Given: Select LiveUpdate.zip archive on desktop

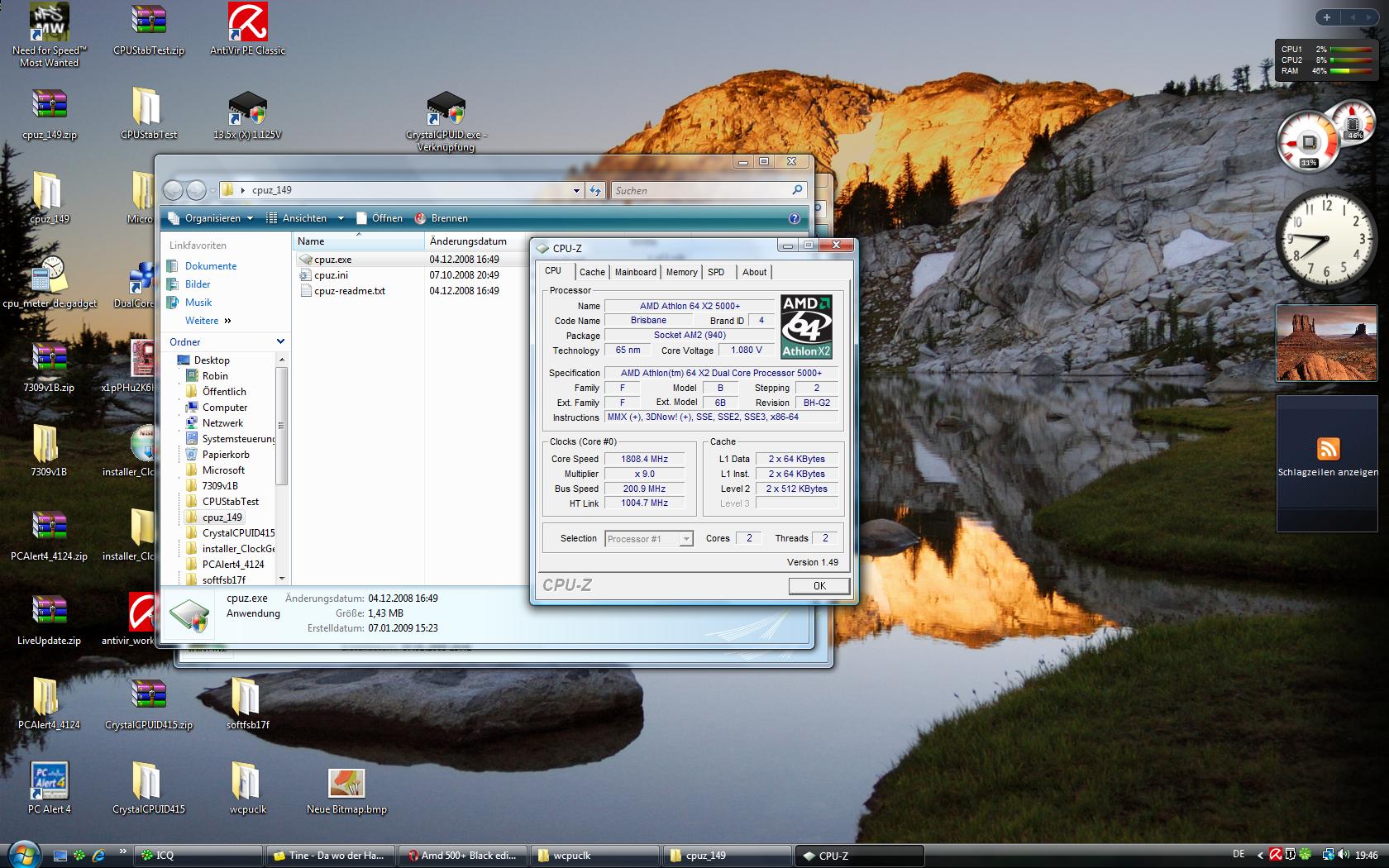Looking at the screenshot, I should point(49,619).
